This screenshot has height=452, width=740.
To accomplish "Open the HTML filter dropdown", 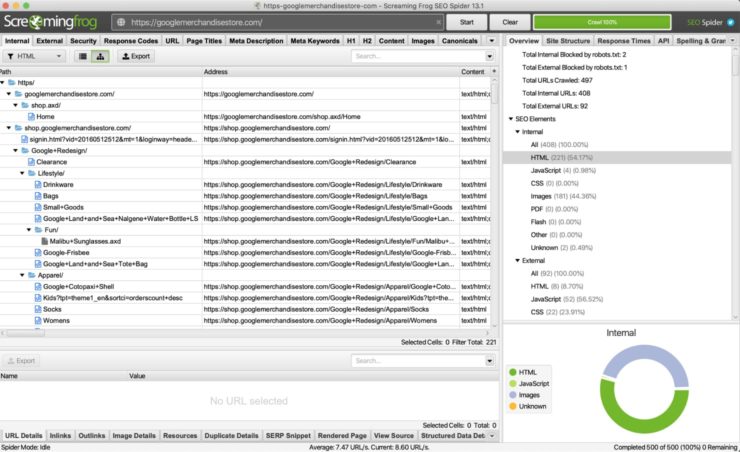I will tap(34, 56).
